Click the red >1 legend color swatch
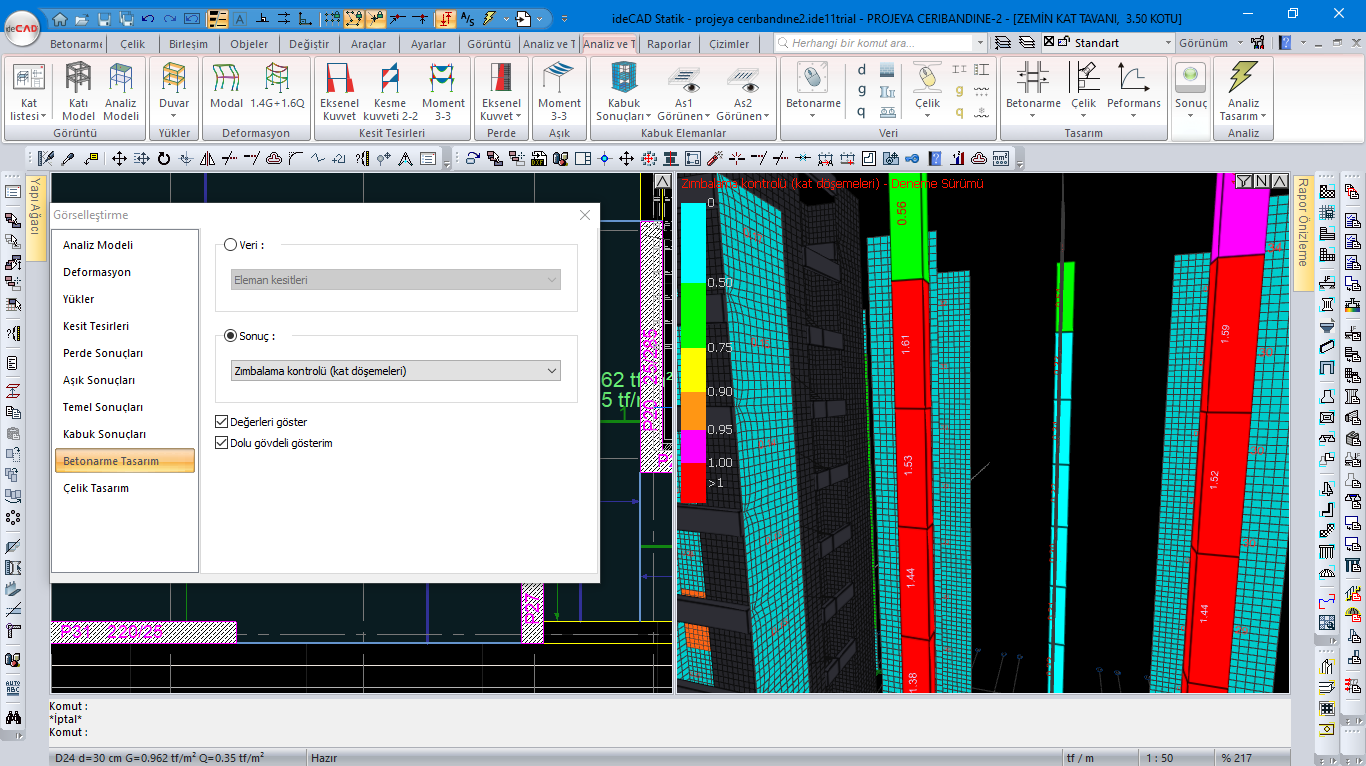The width and height of the screenshot is (1366, 766). pos(693,484)
